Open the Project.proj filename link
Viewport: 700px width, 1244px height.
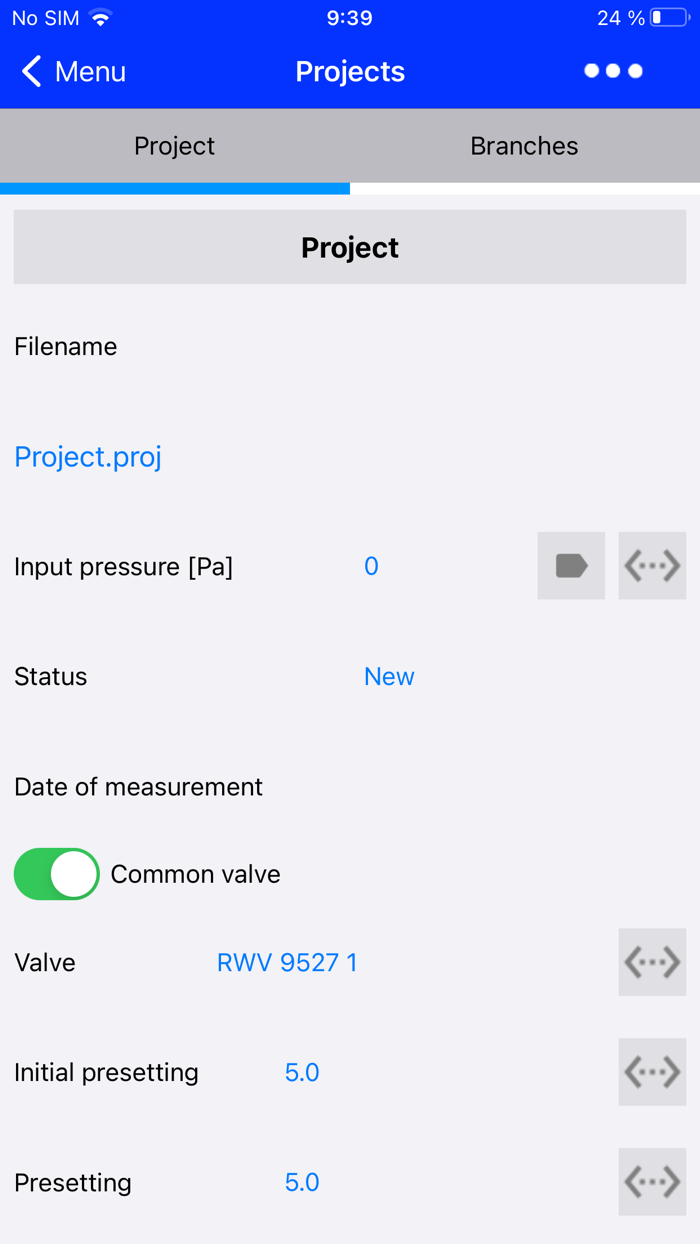(88, 456)
